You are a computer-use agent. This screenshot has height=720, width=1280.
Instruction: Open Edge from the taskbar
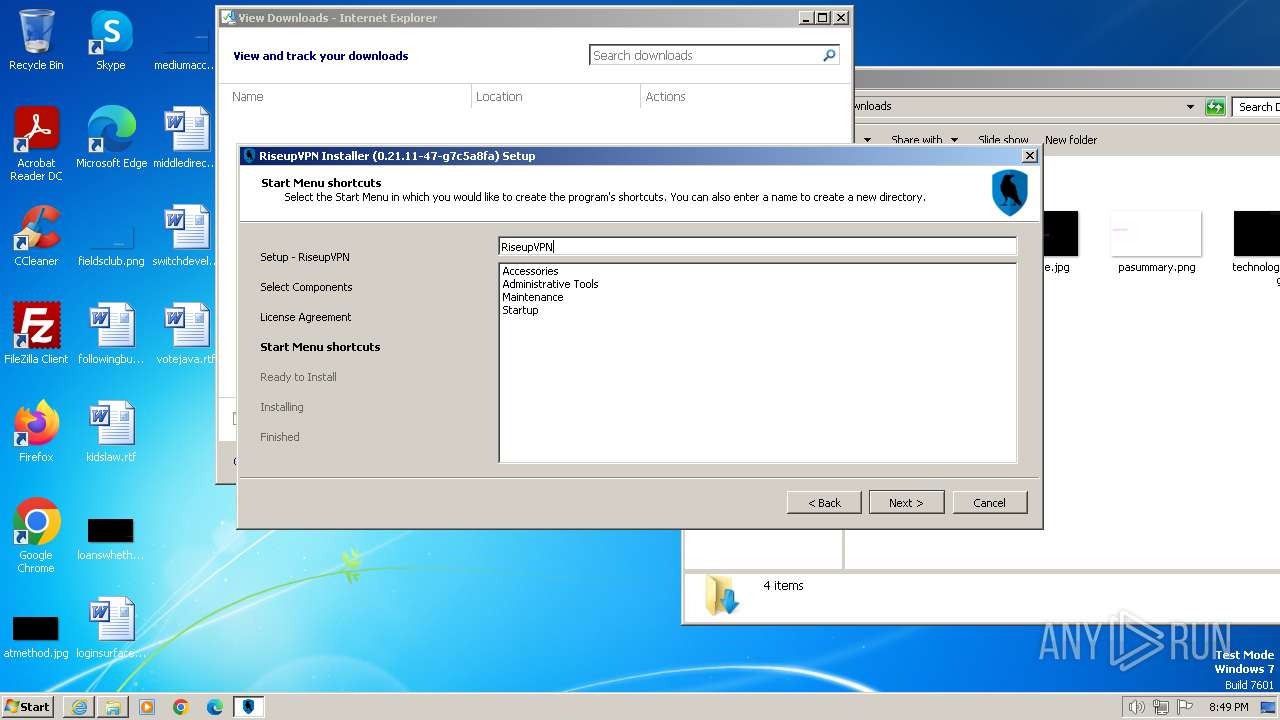click(215, 707)
